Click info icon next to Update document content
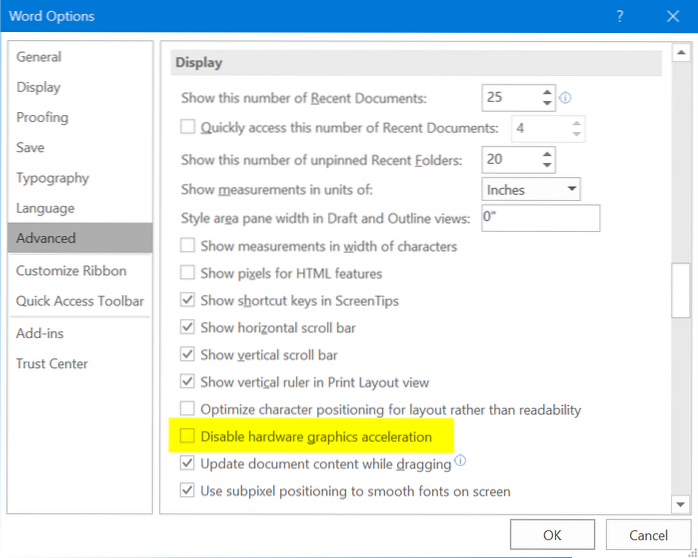Viewport: 698px width, 558px height. click(x=460, y=462)
